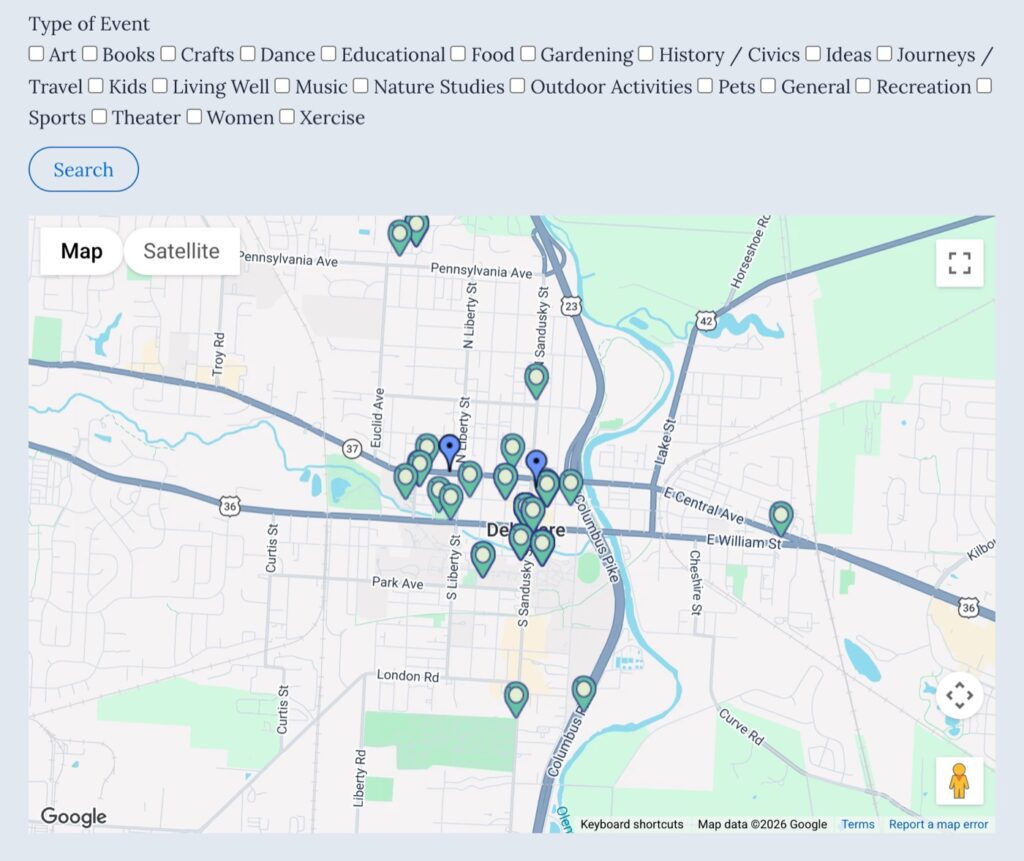Switch to Map view tab
The width and height of the screenshot is (1024, 861).
(82, 251)
